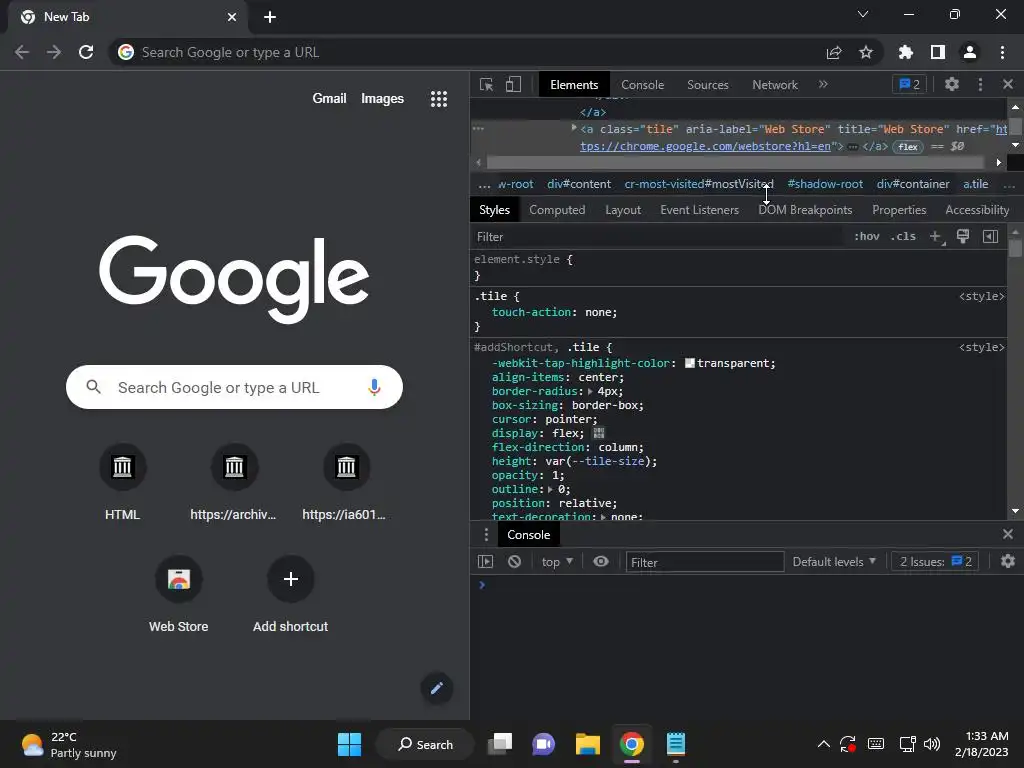
Task: Open the Extensions puzzle icon
Action: click(x=906, y=52)
